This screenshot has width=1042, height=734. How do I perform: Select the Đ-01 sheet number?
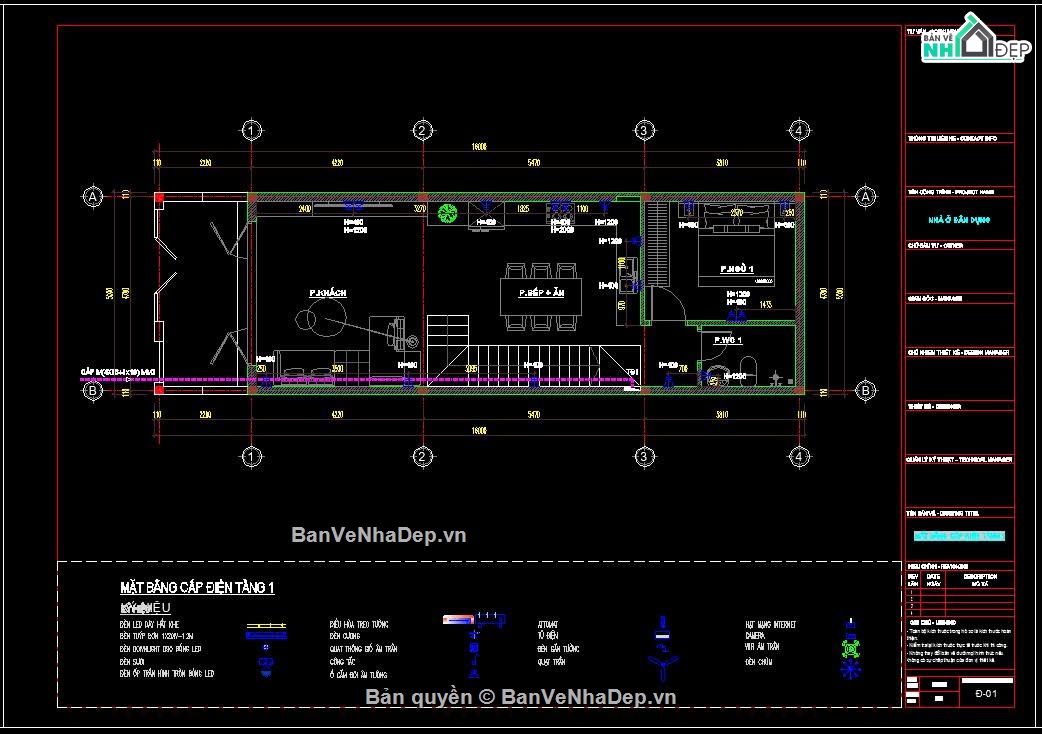pos(986,693)
